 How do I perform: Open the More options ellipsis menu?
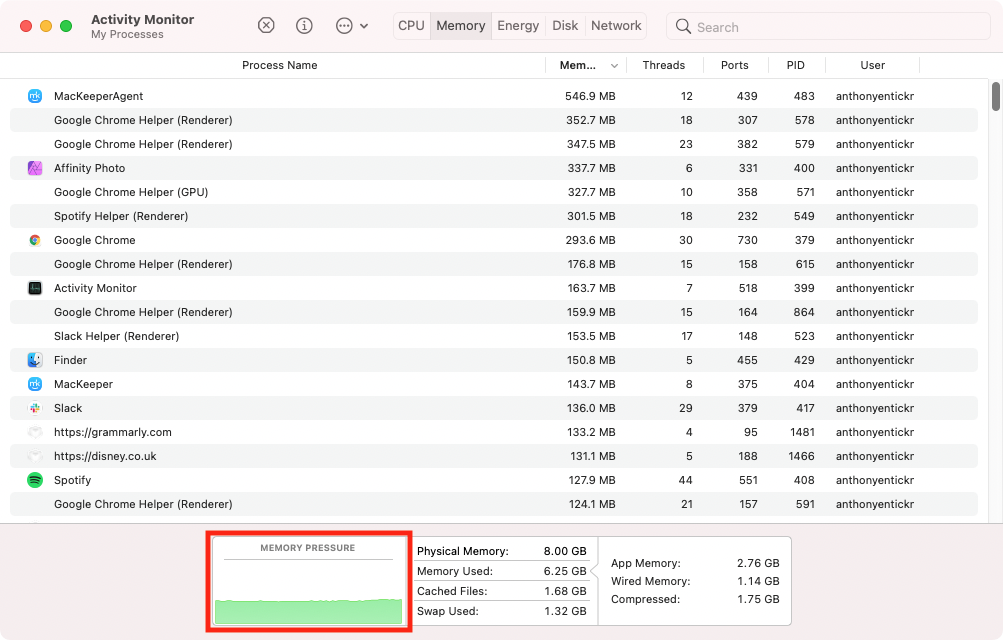352,26
